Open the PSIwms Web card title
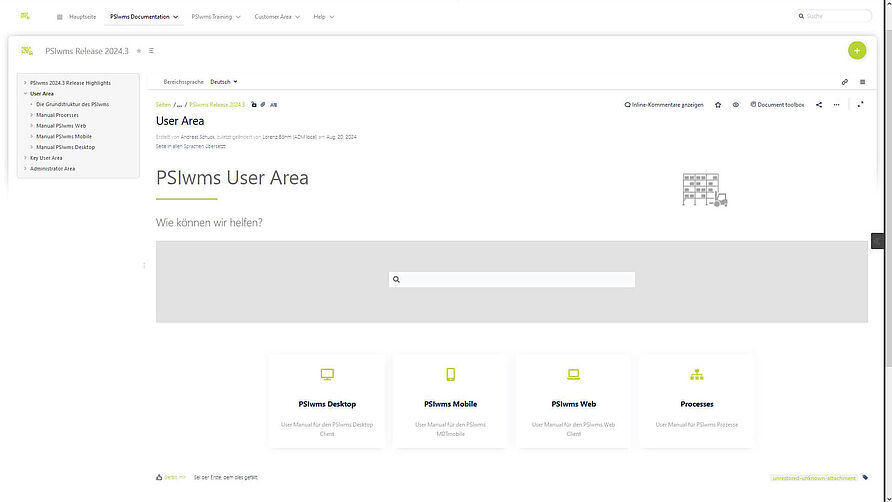Image resolution: width=892 pixels, height=502 pixels. 573,404
